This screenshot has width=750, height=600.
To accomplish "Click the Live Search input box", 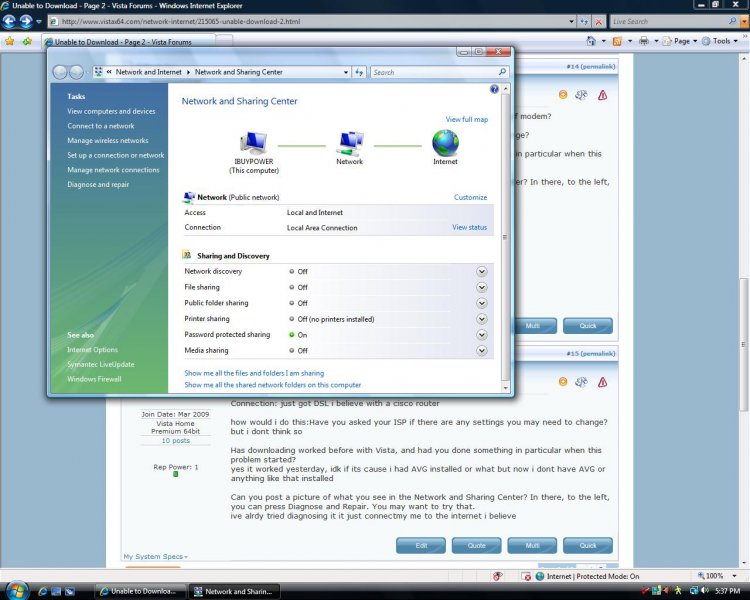I will tap(669, 22).
